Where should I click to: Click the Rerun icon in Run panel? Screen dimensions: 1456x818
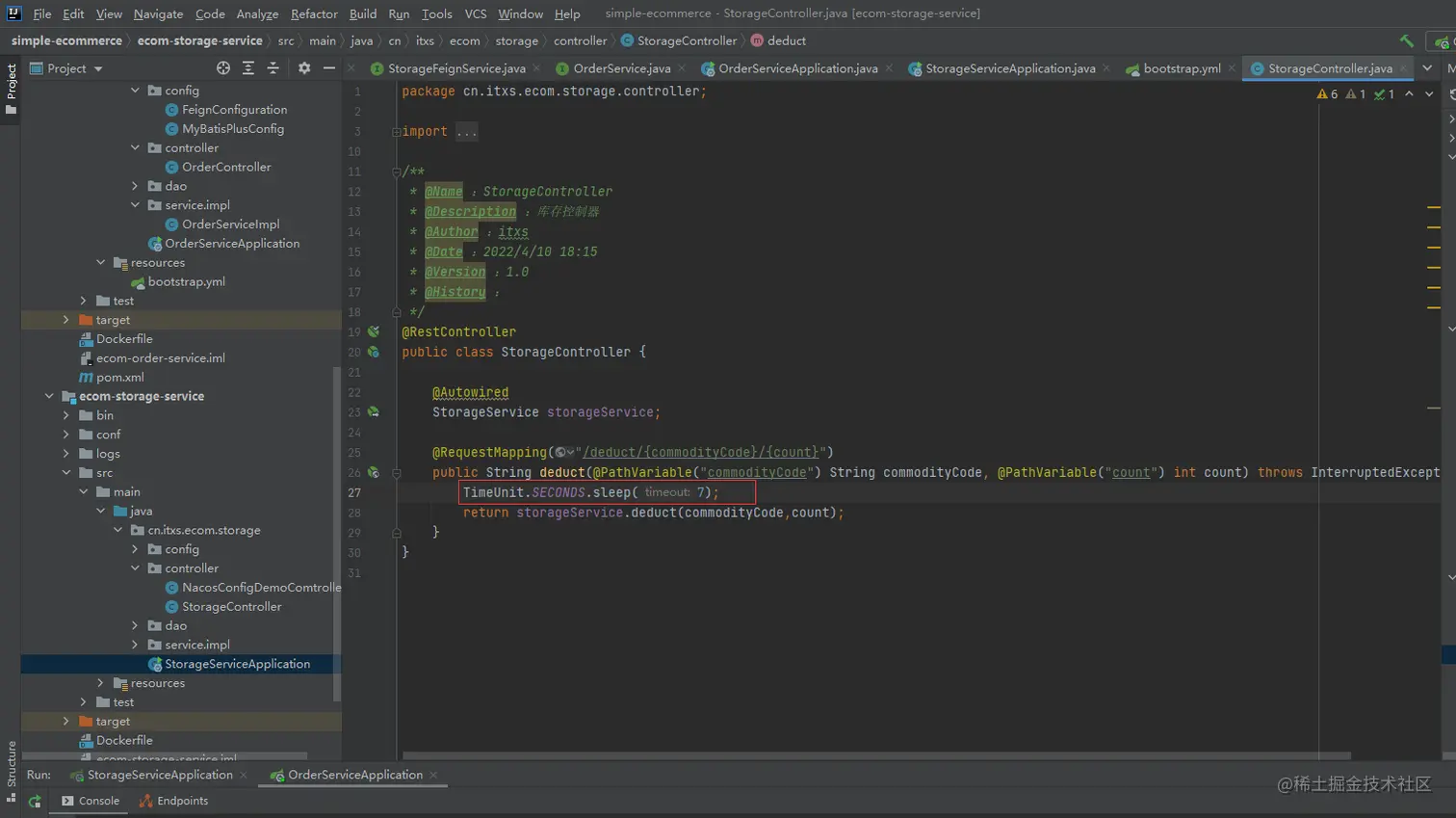tap(35, 802)
